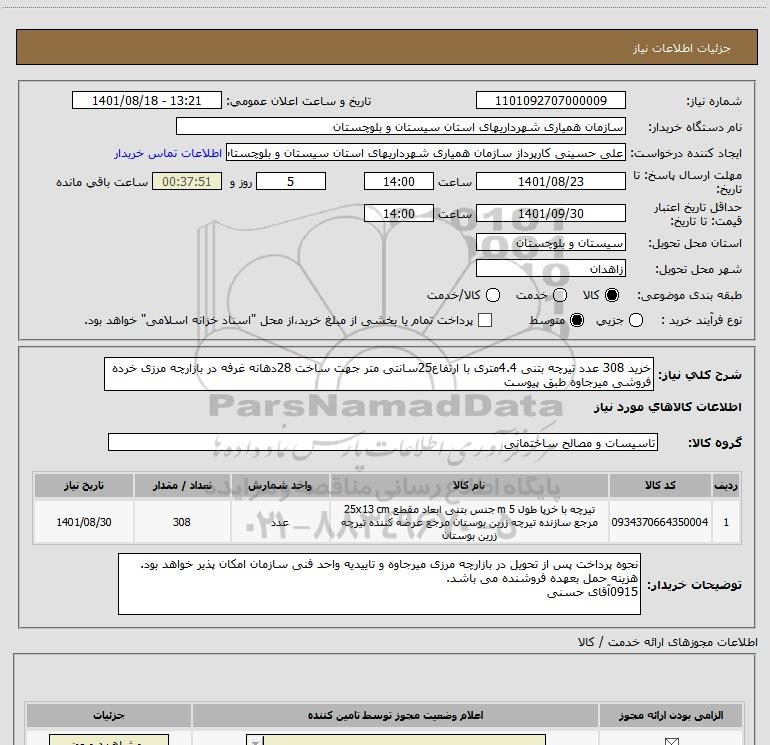Click the تعداد / مقدار column header

(x=182, y=485)
